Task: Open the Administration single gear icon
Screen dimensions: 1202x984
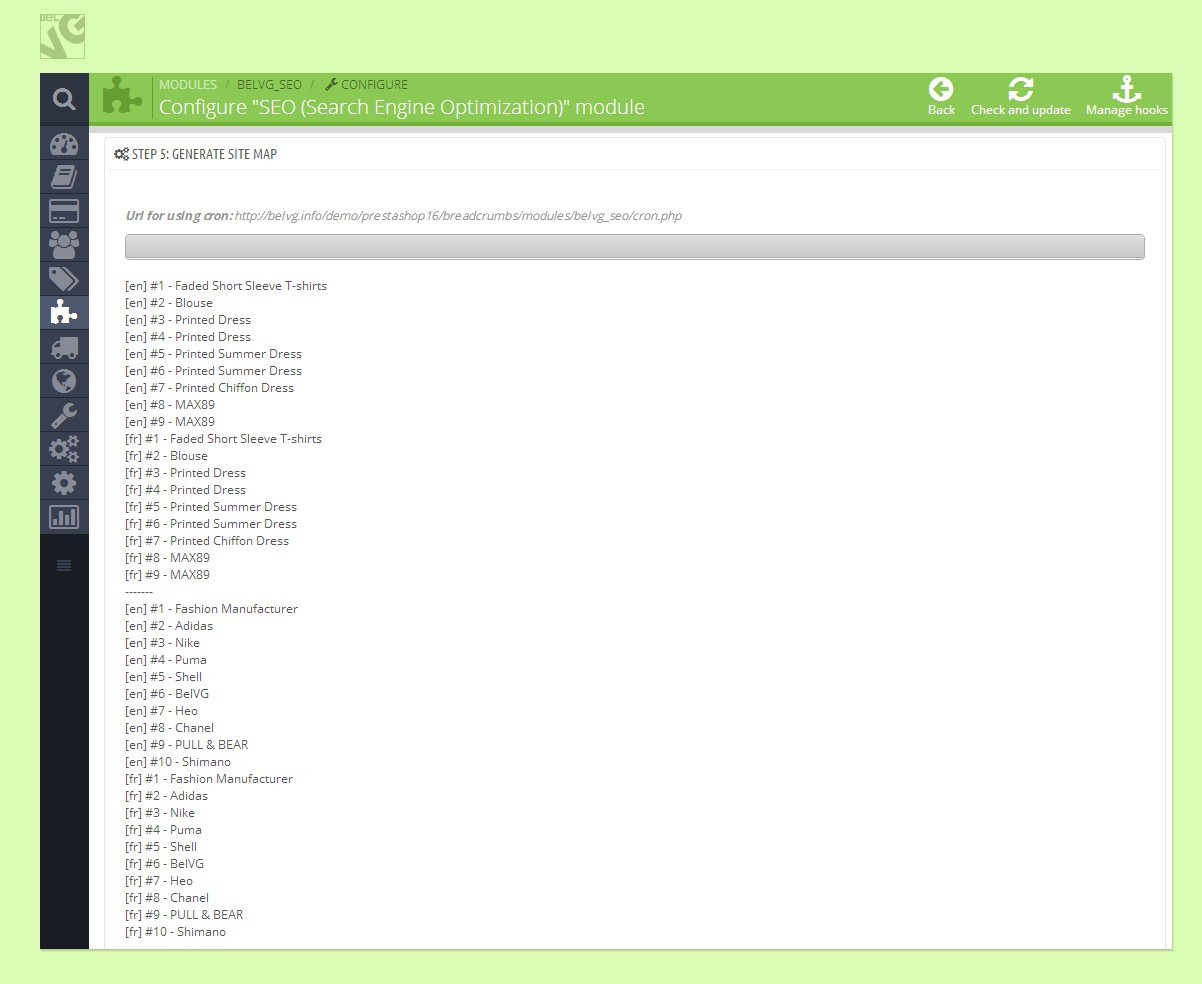Action: pos(64,483)
